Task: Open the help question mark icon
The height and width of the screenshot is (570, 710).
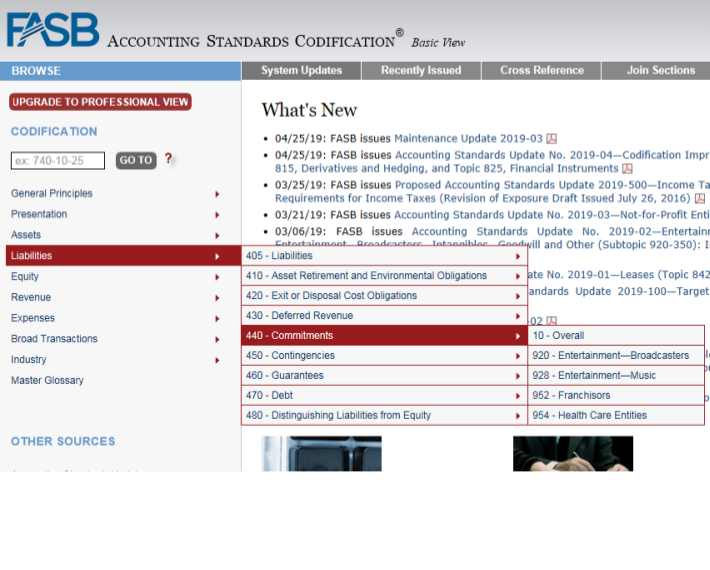Action: tap(168, 158)
